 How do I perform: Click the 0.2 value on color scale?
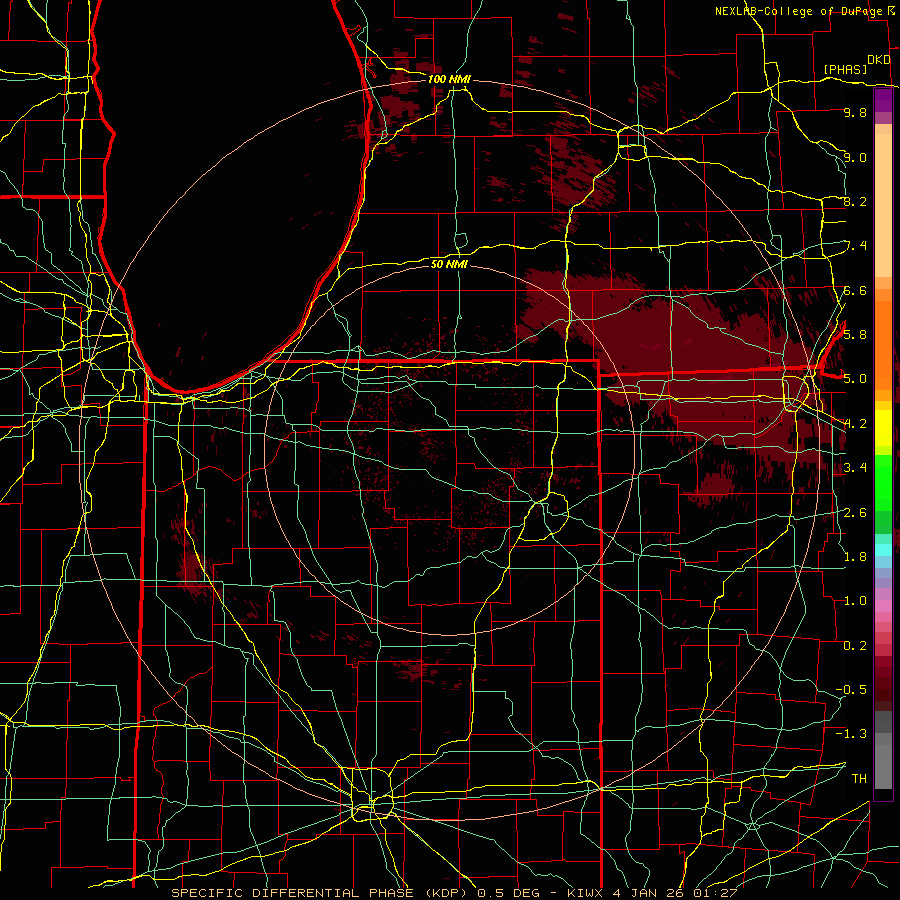(855, 645)
